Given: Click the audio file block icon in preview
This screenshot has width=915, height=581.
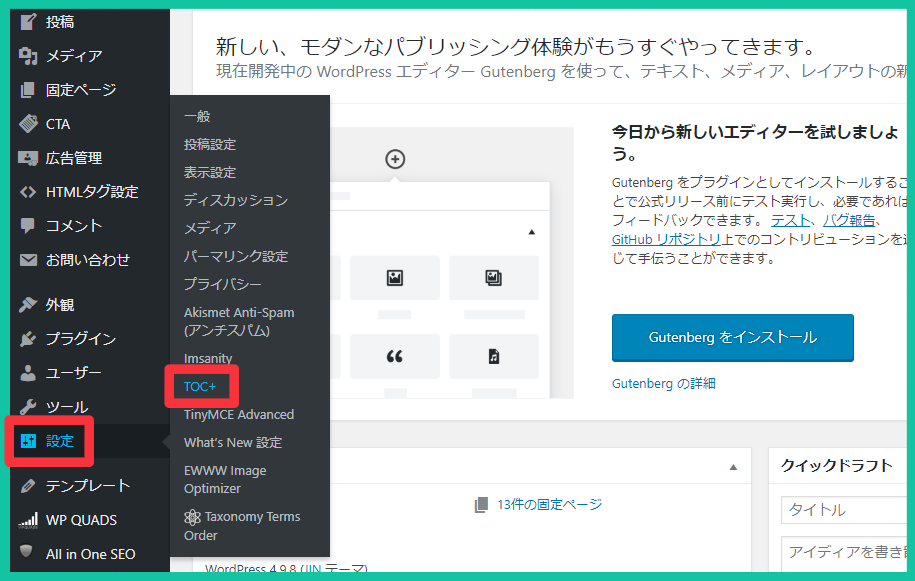Looking at the screenshot, I should (494, 356).
